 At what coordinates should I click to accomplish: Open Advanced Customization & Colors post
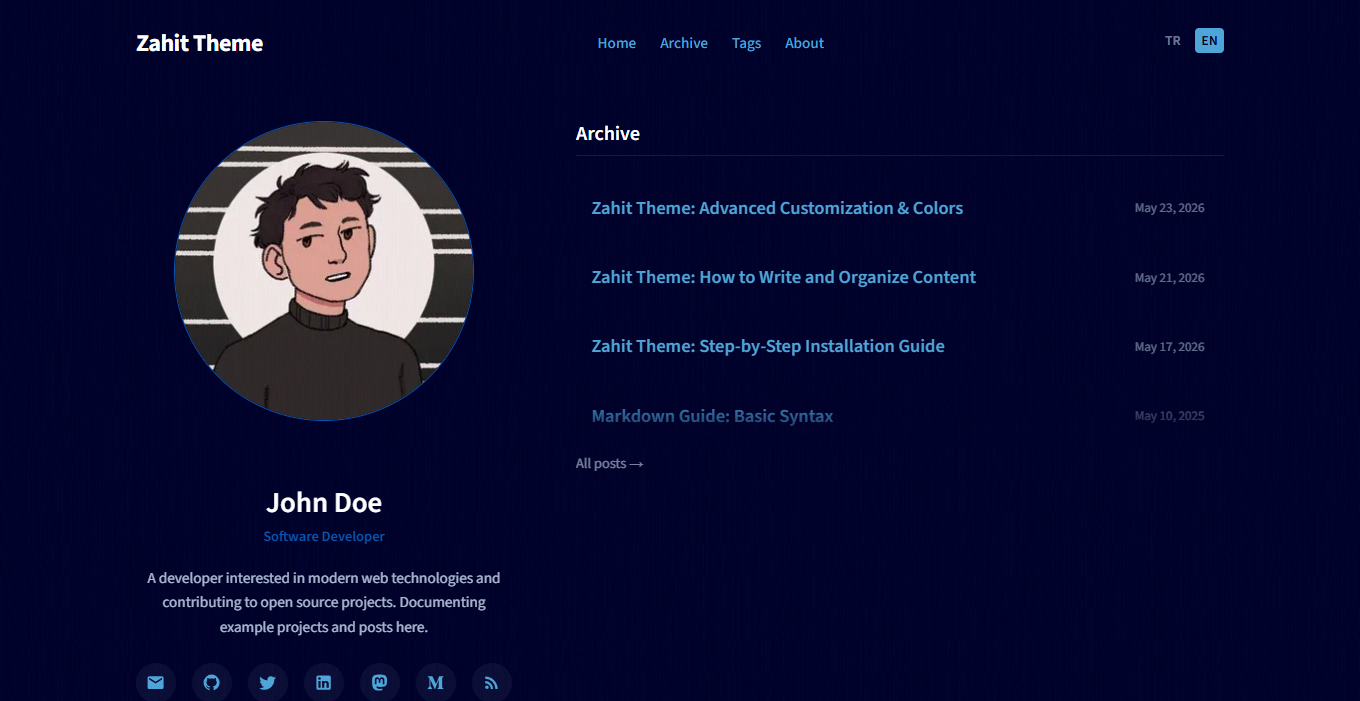click(x=777, y=208)
